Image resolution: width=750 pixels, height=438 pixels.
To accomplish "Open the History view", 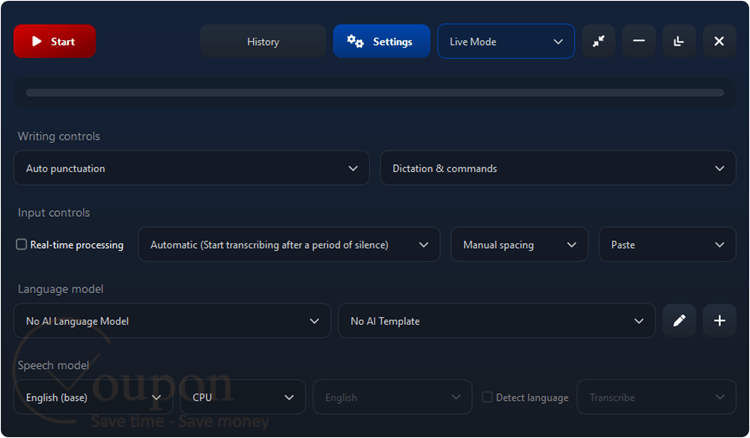I will tap(263, 42).
